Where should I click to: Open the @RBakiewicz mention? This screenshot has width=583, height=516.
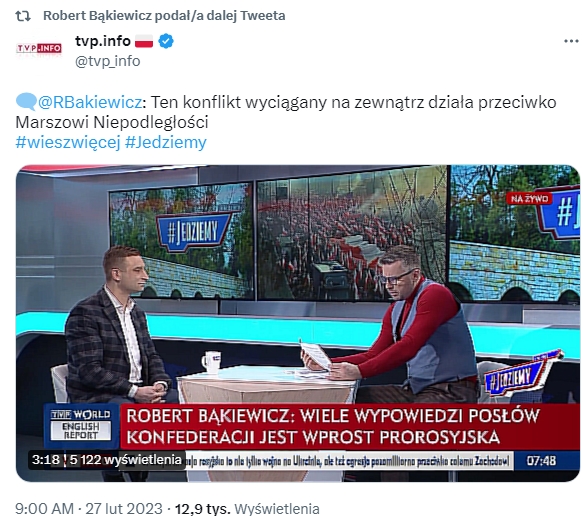[x=90, y=102]
